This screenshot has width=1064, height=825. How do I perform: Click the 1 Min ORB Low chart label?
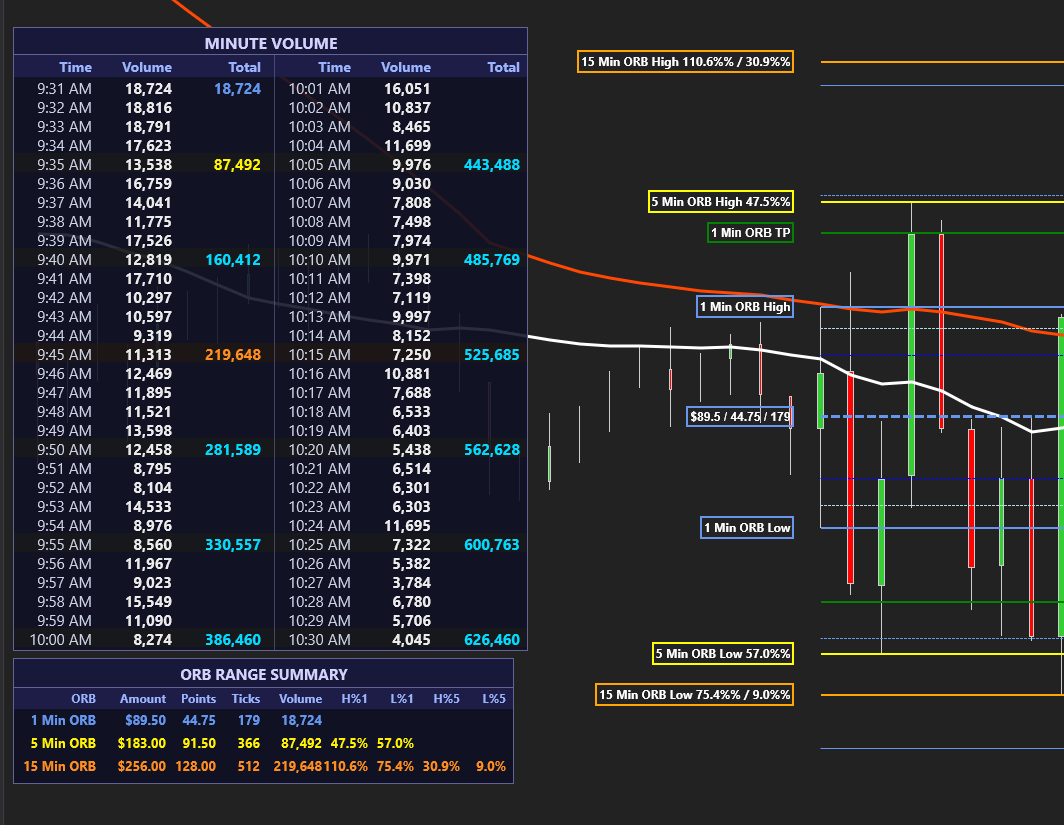(746, 528)
